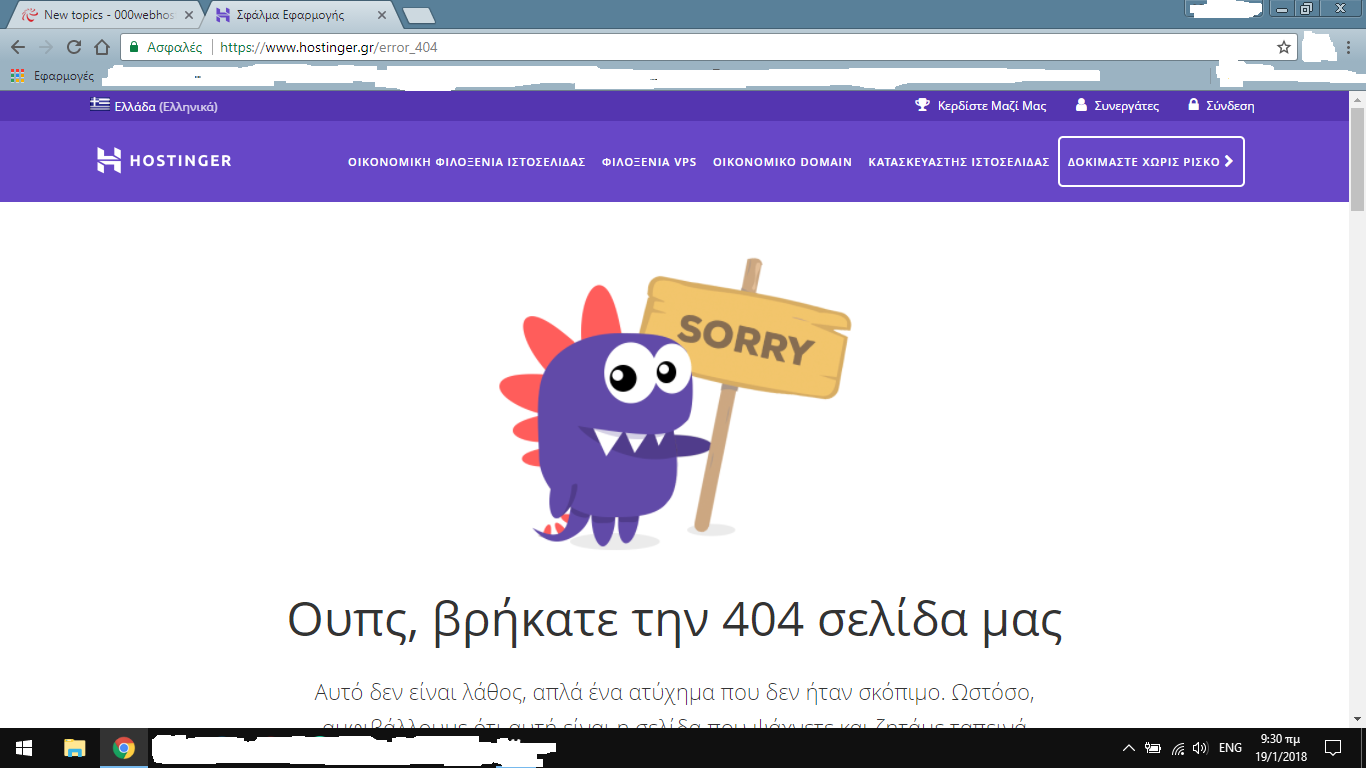Click the browser reload page icon
The width and height of the screenshot is (1366, 768).
point(74,47)
